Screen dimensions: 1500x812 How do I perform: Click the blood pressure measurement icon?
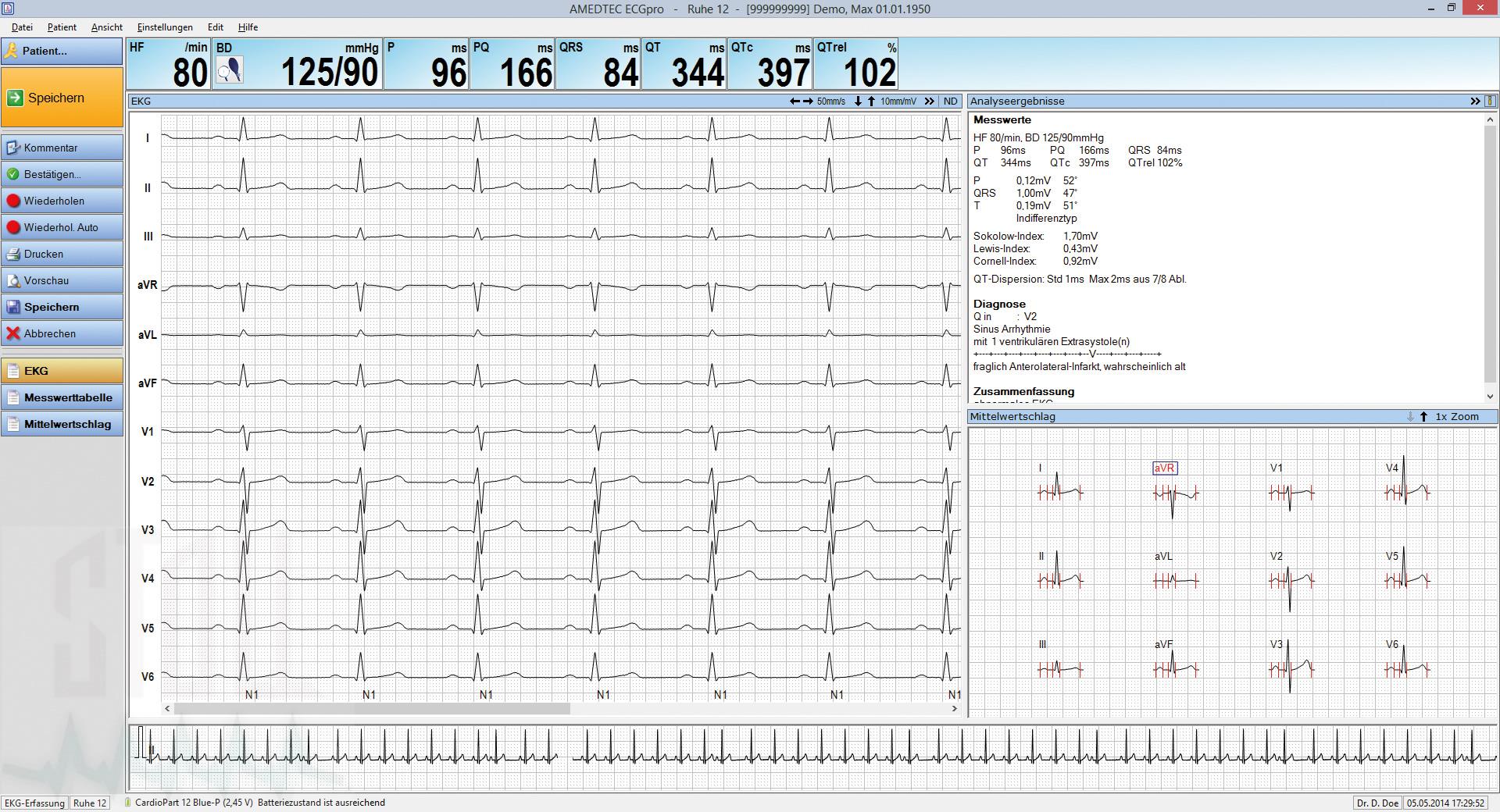tap(229, 70)
